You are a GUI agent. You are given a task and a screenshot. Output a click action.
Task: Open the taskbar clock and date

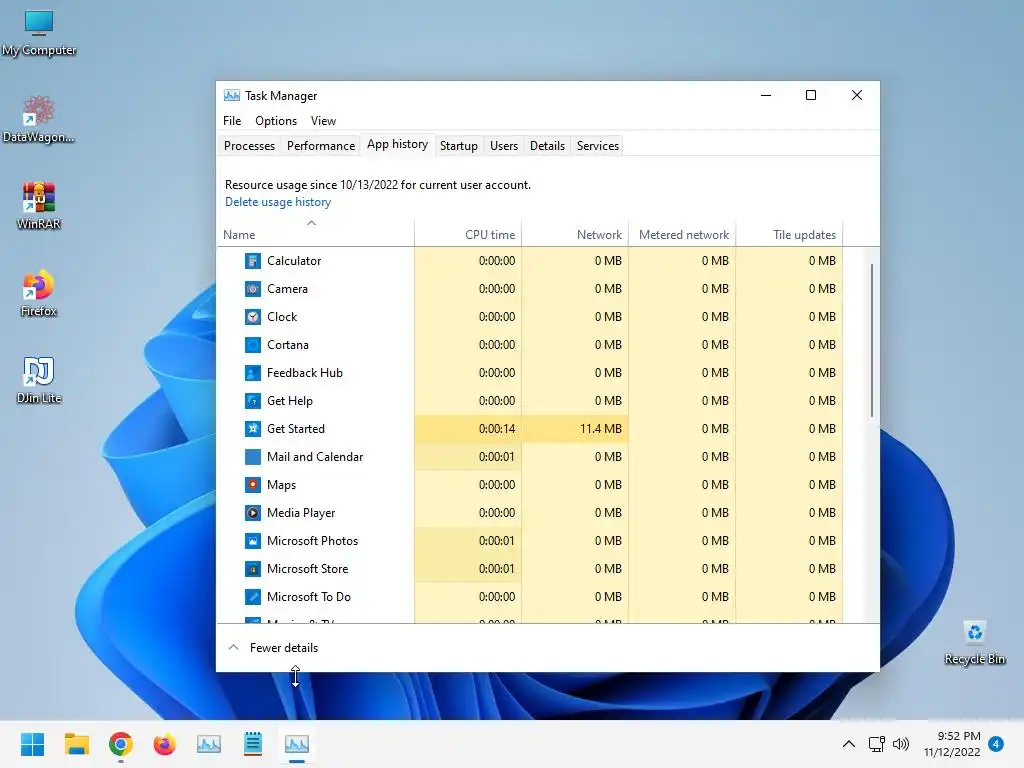[952, 744]
